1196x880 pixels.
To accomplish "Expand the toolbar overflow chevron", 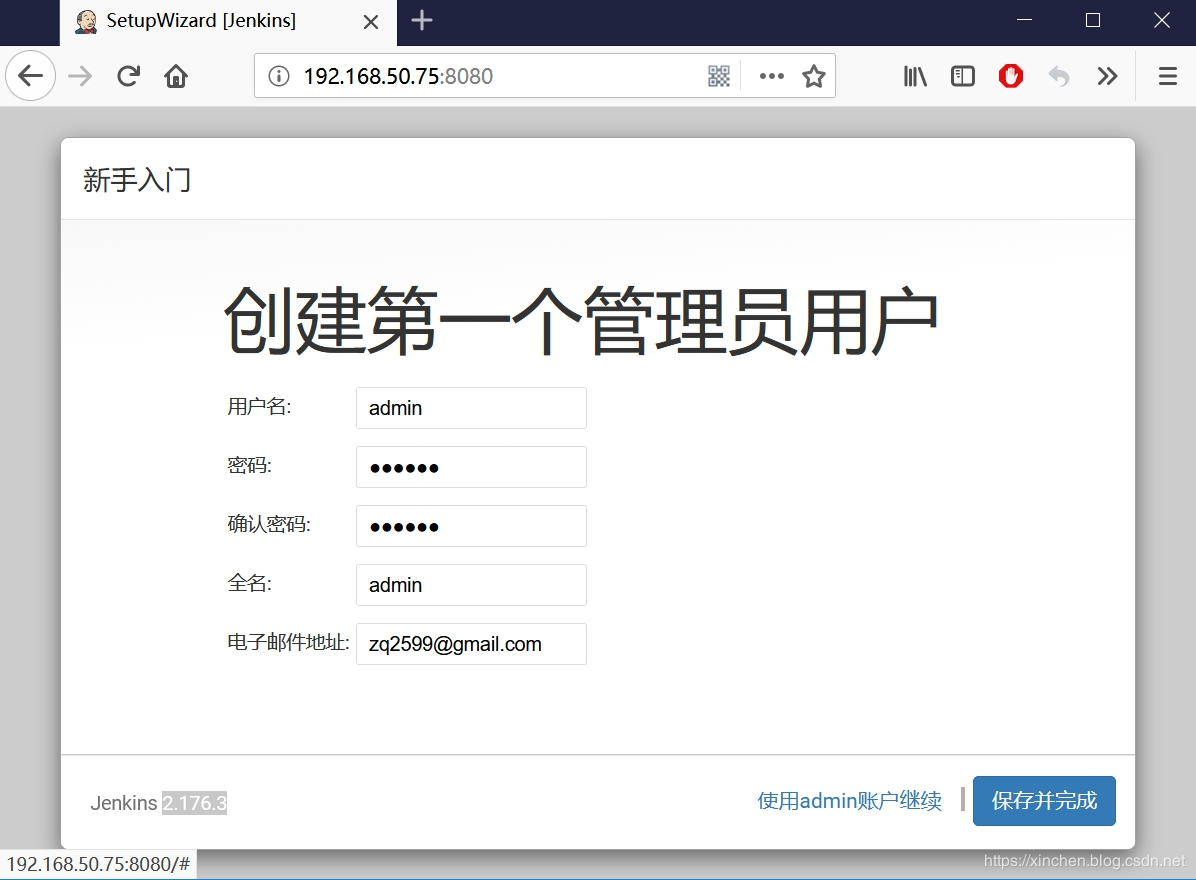I will (x=1107, y=75).
